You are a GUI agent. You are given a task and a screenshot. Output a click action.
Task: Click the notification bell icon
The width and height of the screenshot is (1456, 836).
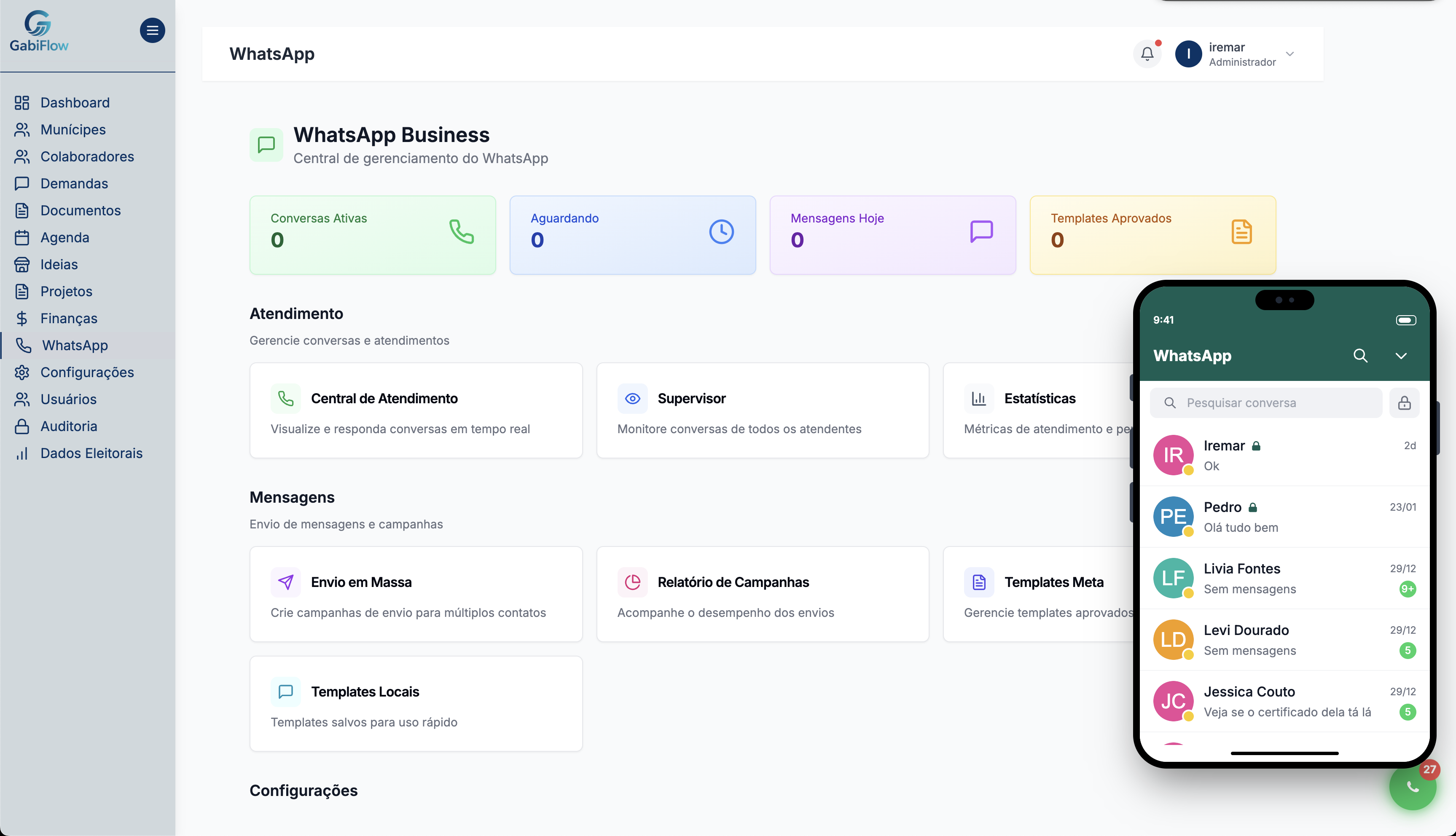1147,54
